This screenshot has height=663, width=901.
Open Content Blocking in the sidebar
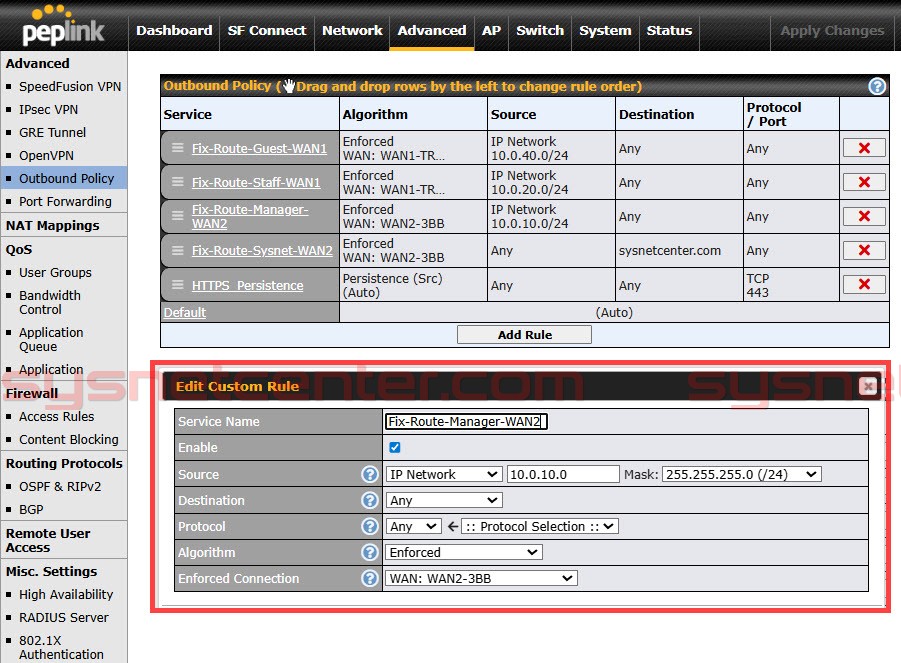coord(69,439)
